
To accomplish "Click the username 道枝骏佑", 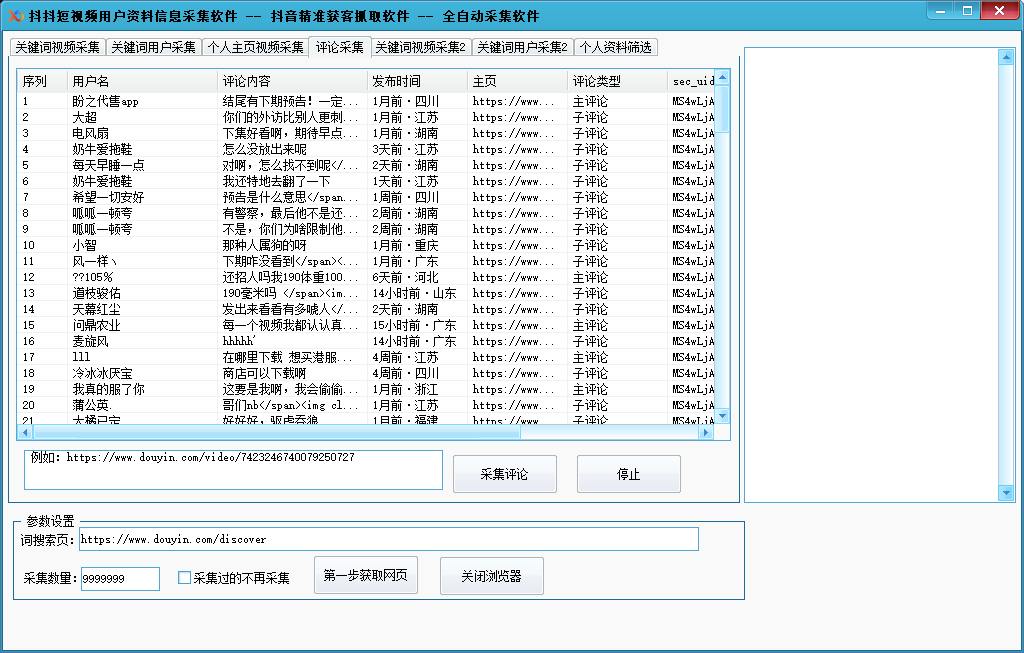I will [96, 293].
